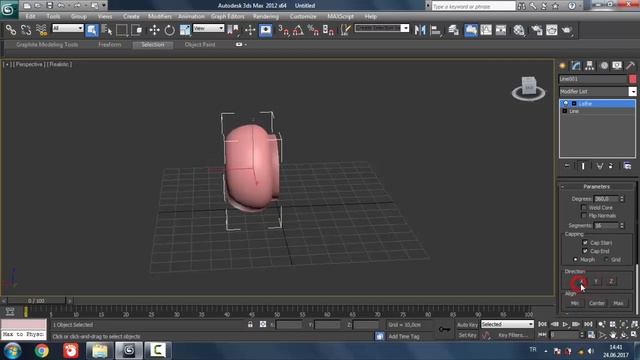Click the Align tool icon

click(x=436, y=30)
